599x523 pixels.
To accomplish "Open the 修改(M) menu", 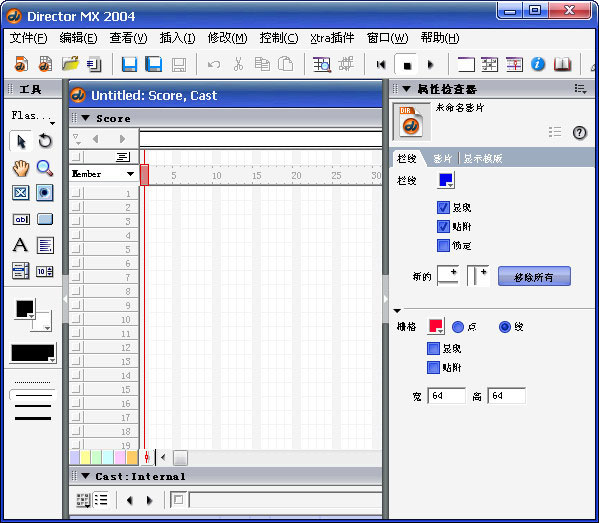I will (x=227, y=38).
